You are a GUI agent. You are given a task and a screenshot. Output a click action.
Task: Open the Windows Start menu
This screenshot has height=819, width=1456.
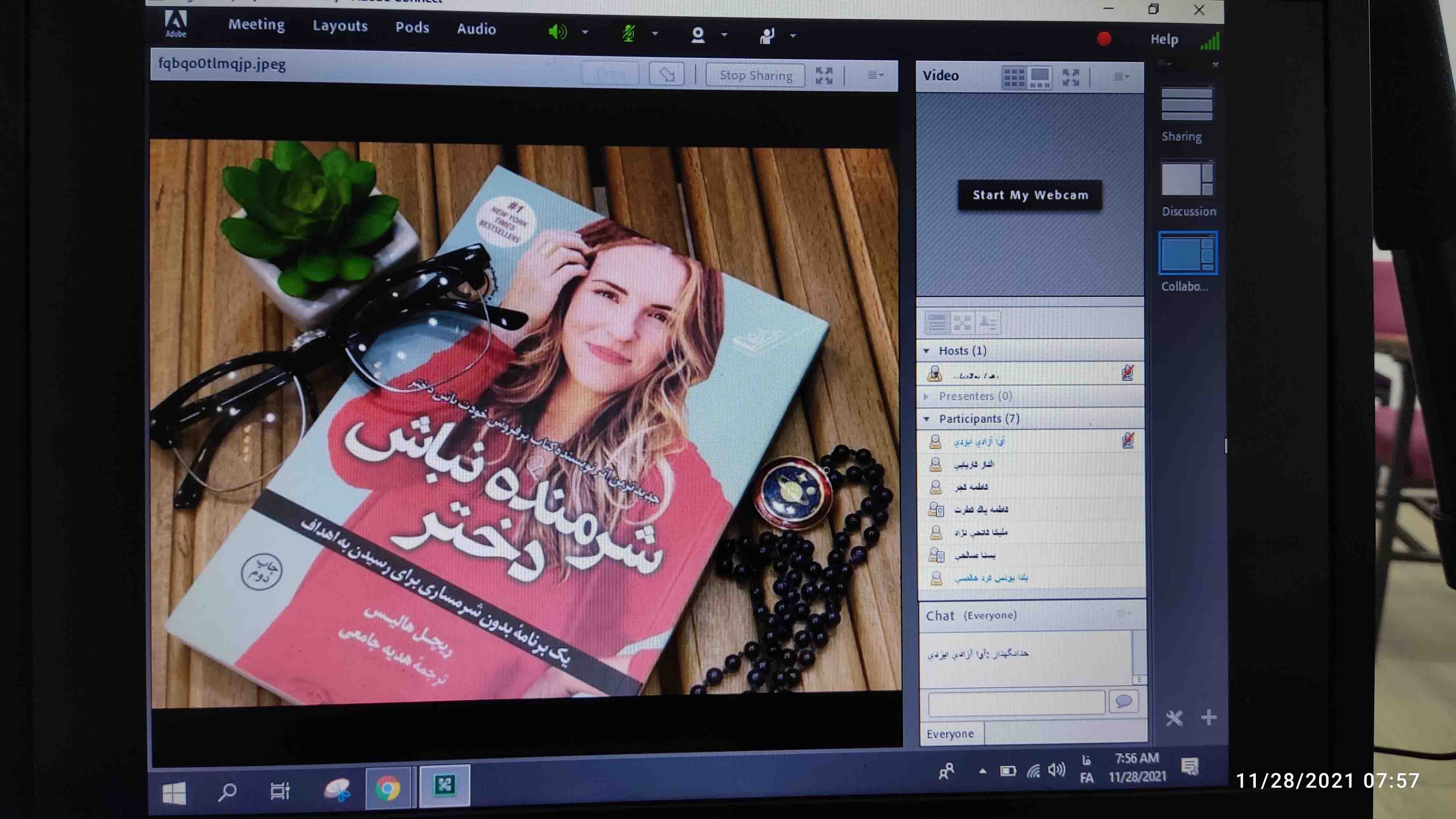(174, 792)
